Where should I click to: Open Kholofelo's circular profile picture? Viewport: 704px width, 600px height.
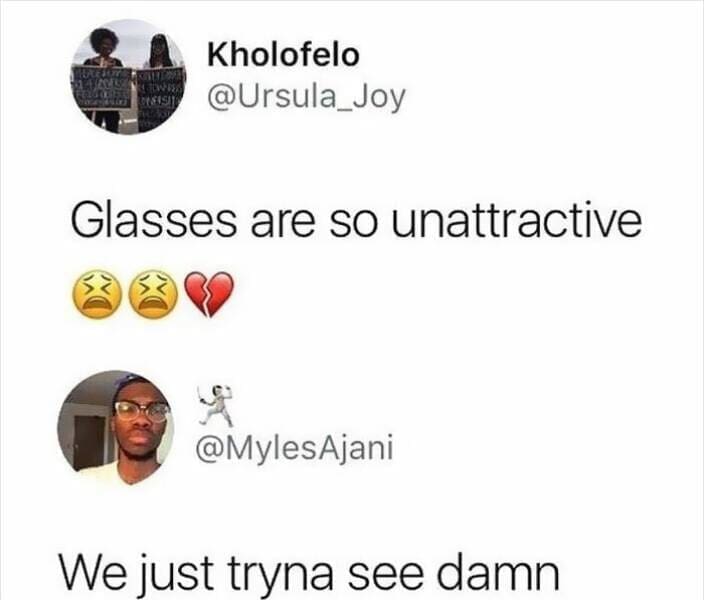pyautogui.click(x=129, y=77)
